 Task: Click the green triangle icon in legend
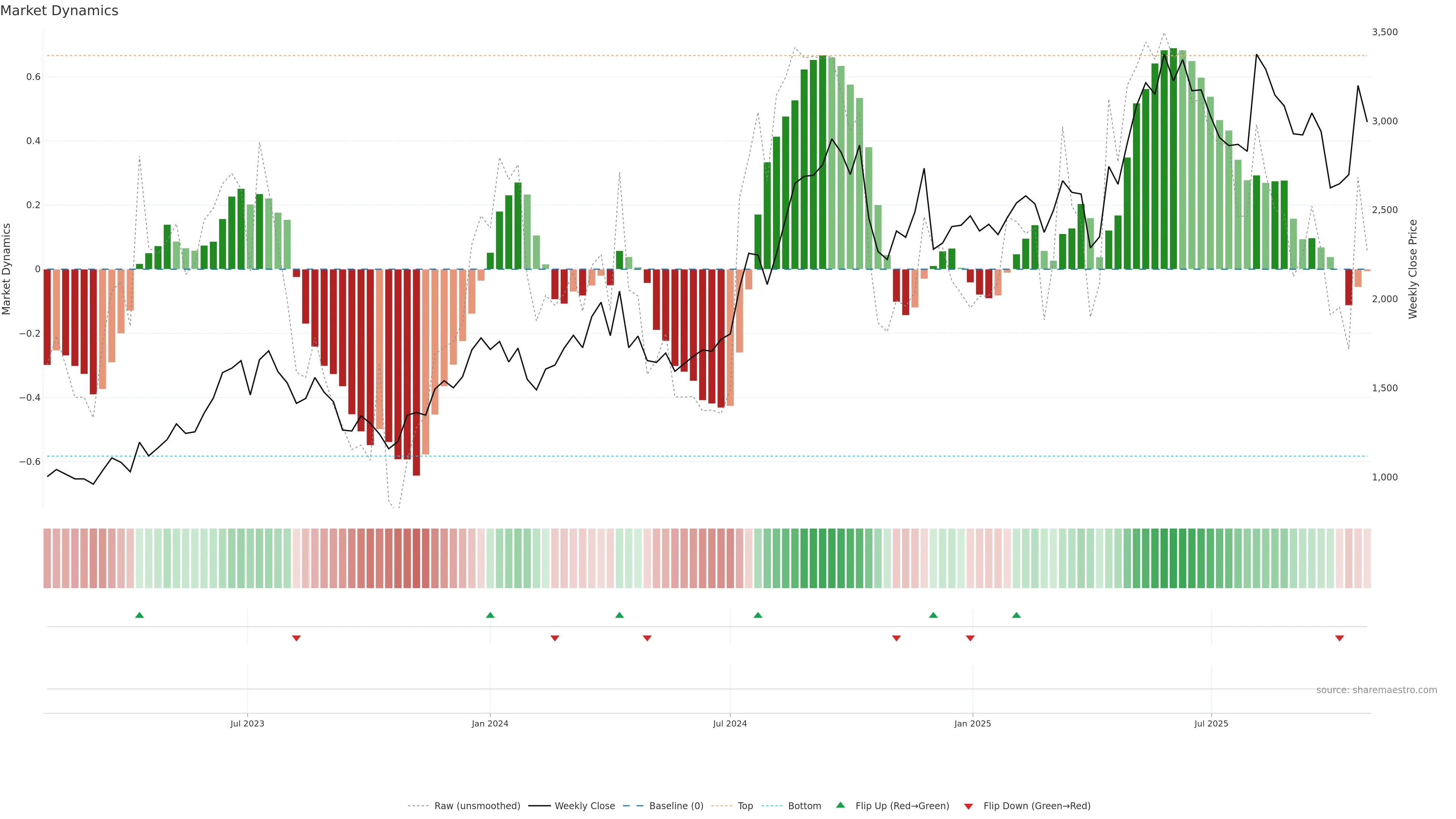841,805
